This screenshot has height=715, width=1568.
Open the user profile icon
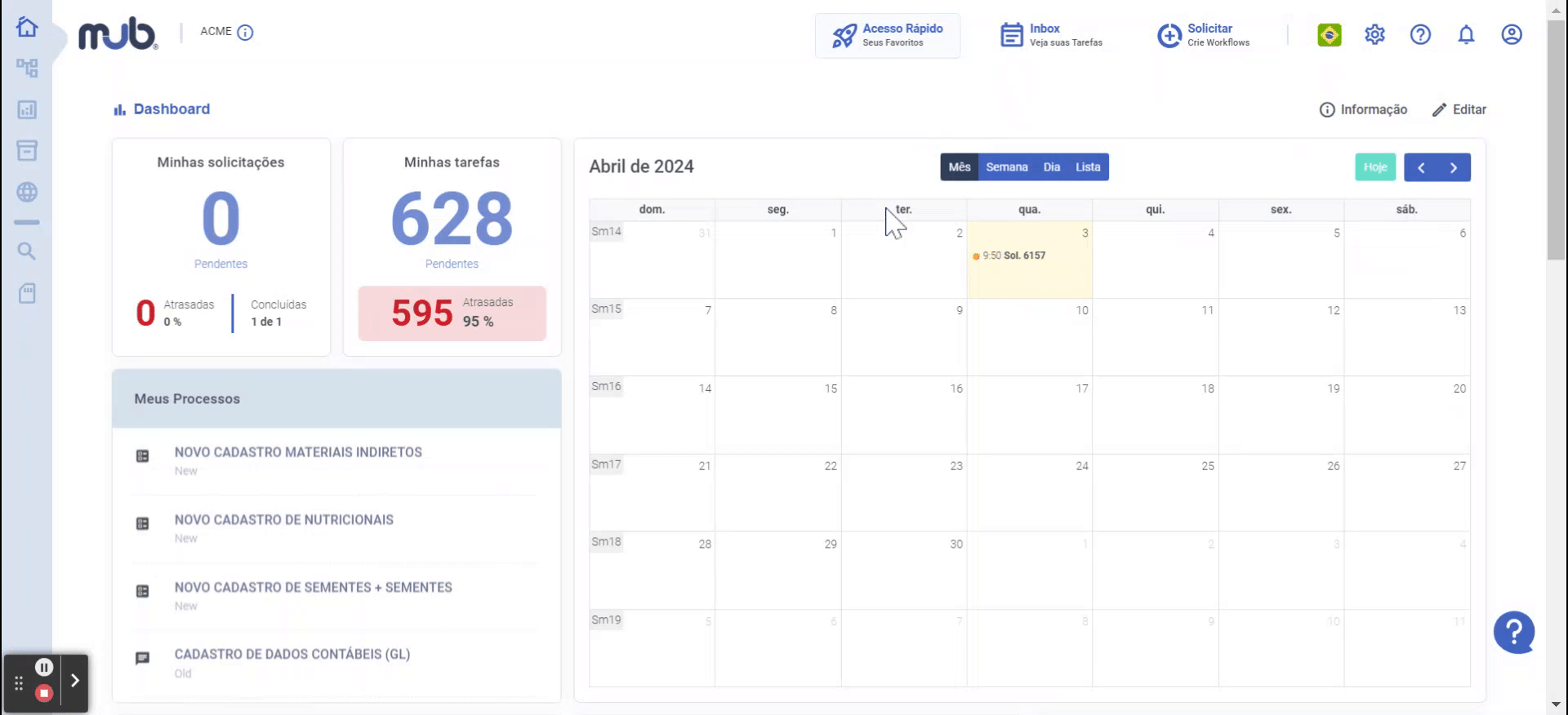coord(1512,34)
